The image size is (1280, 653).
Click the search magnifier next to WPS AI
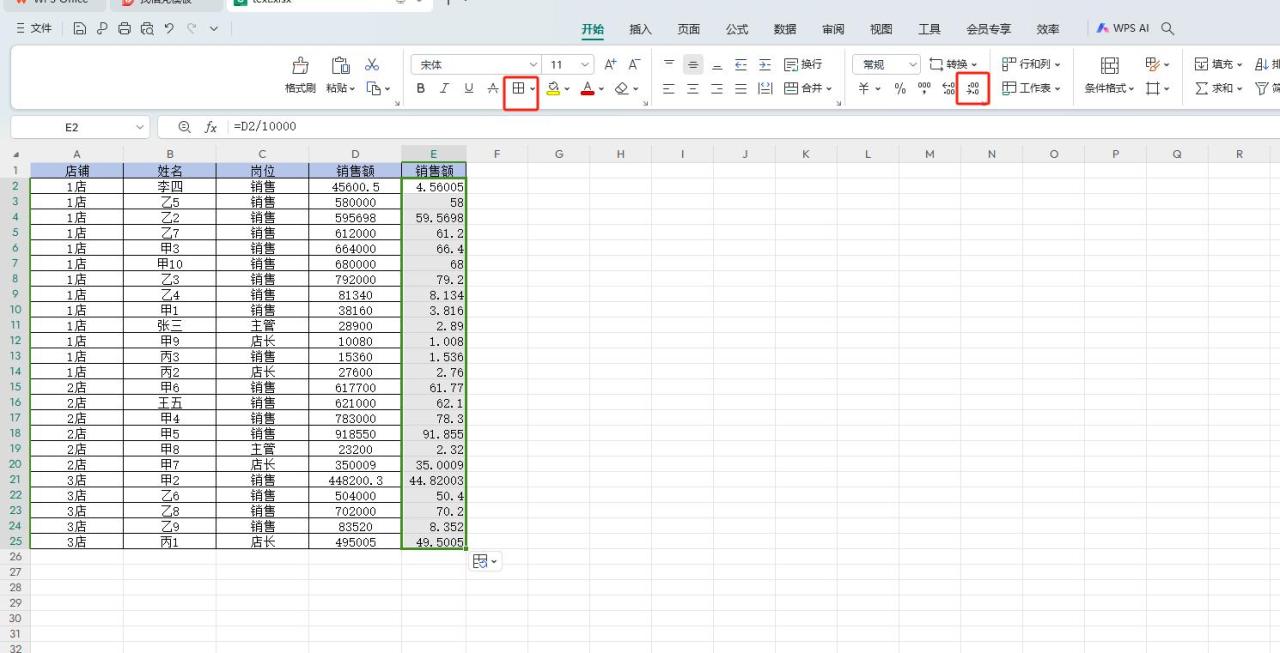1167,29
